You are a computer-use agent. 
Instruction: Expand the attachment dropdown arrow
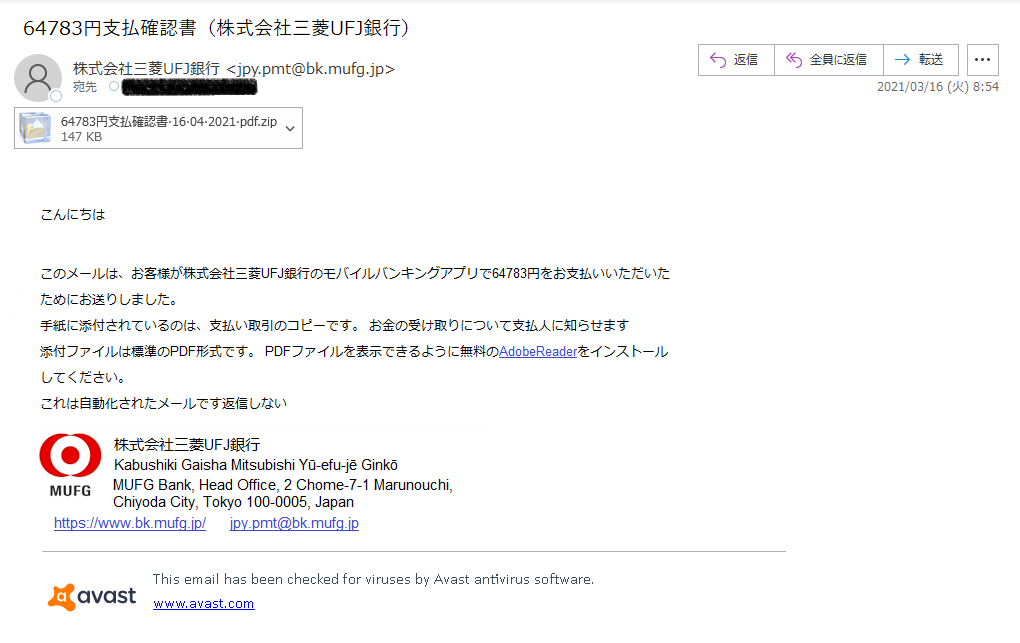click(x=290, y=128)
